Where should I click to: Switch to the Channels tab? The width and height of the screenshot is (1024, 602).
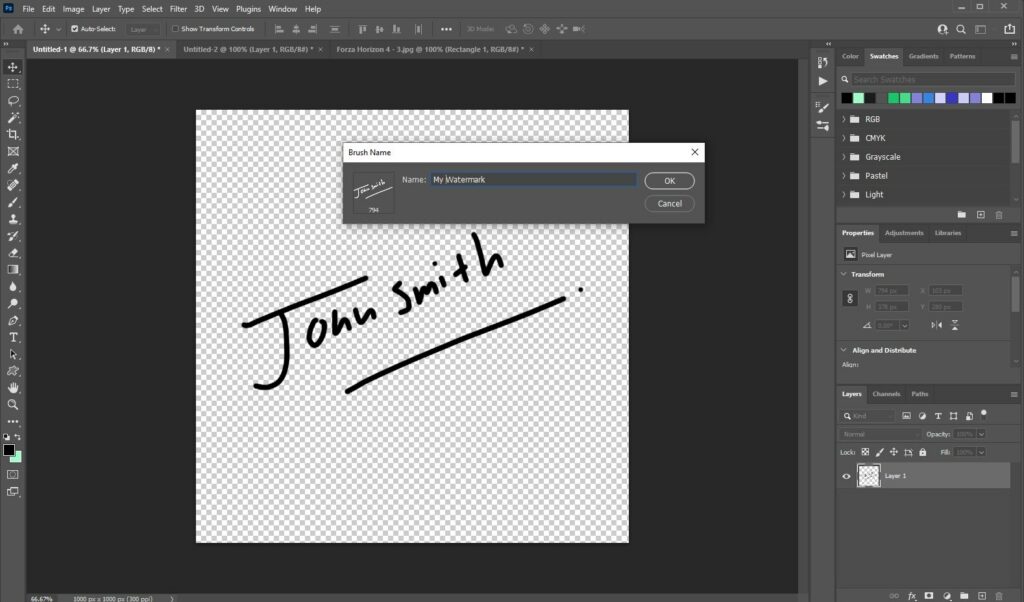point(886,393)
